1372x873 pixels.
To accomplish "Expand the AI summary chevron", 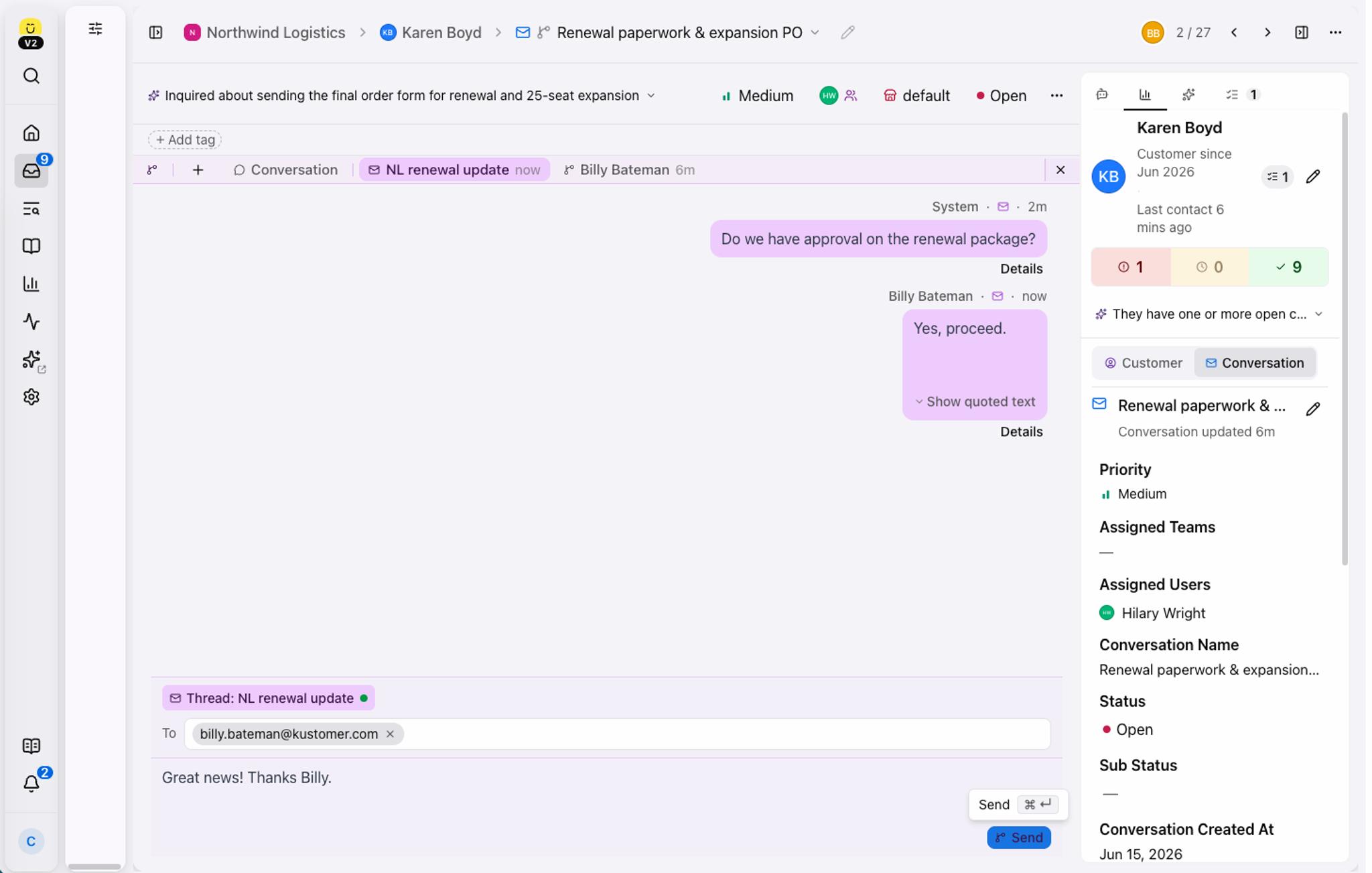I will (x=650, y=96).
